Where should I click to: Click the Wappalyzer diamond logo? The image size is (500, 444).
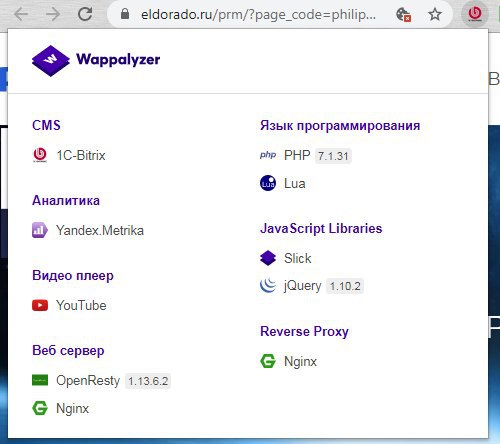(51, 61)
